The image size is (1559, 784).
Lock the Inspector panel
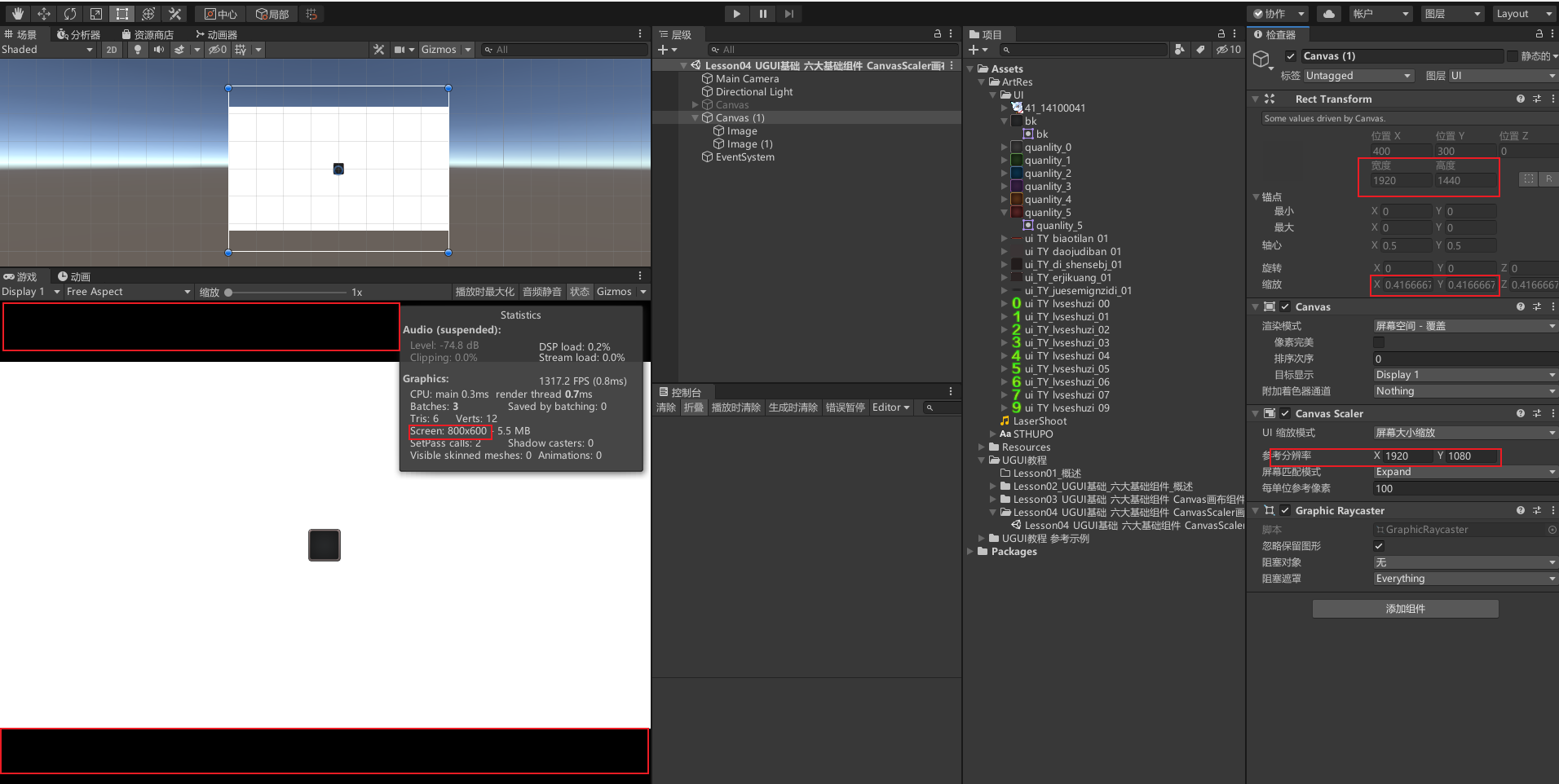[1539, 34]
